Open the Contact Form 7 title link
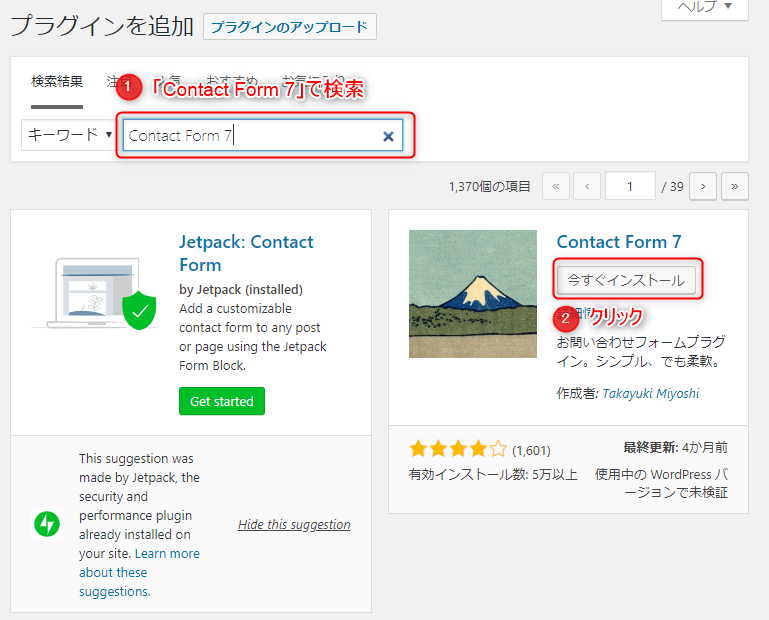769x620 pixels. [x=619, y=242]
